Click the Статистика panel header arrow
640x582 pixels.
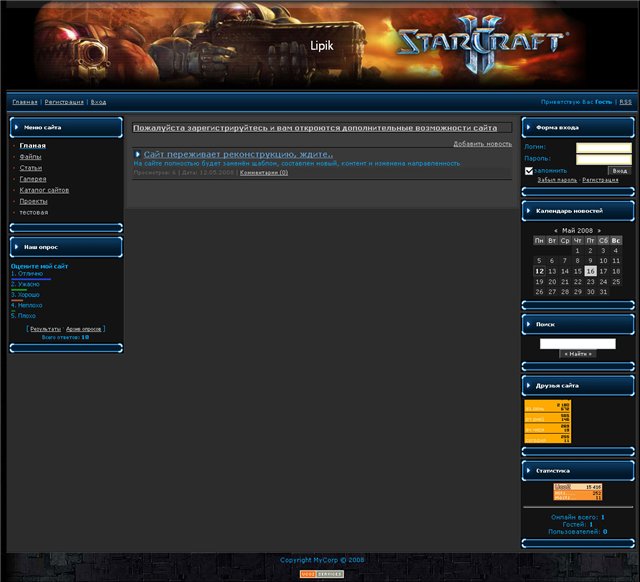click(x=529, y=471)
